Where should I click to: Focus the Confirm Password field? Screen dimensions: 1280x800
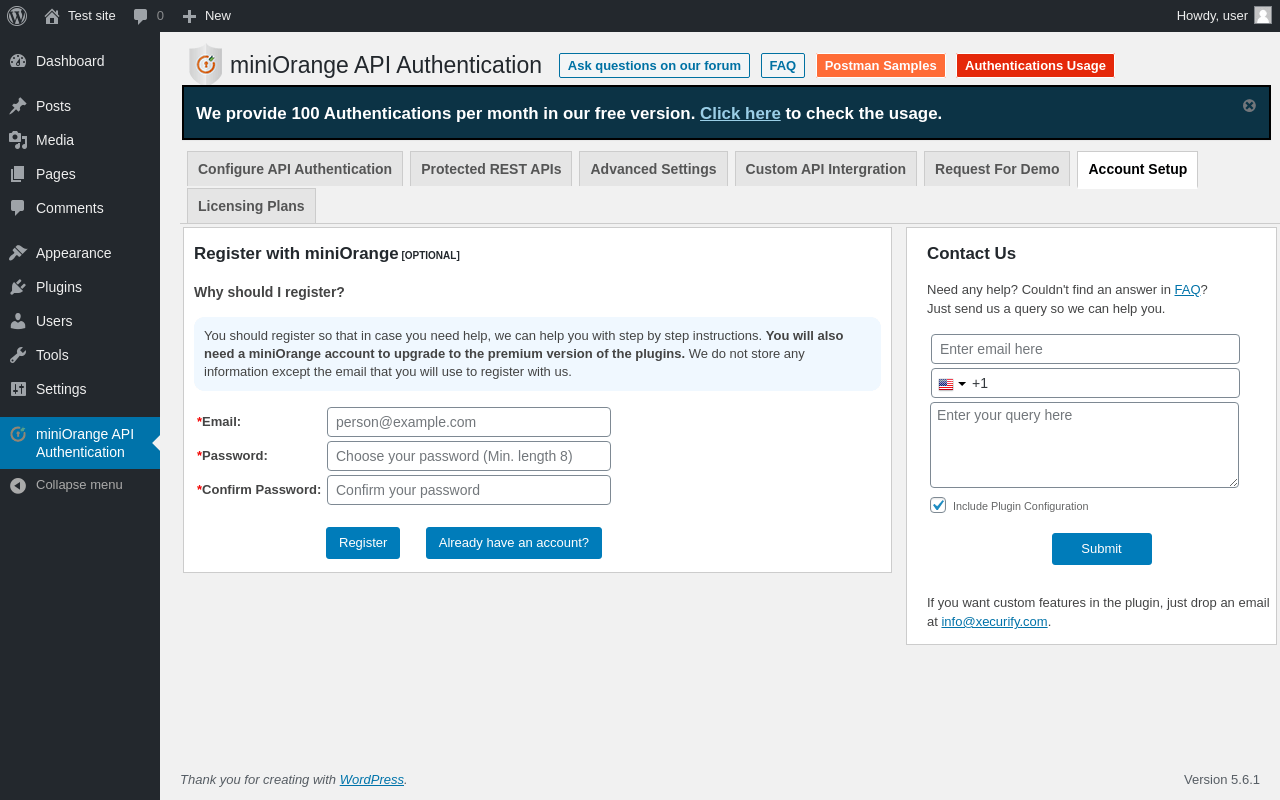pyautogui.click(x=469, y=490)
